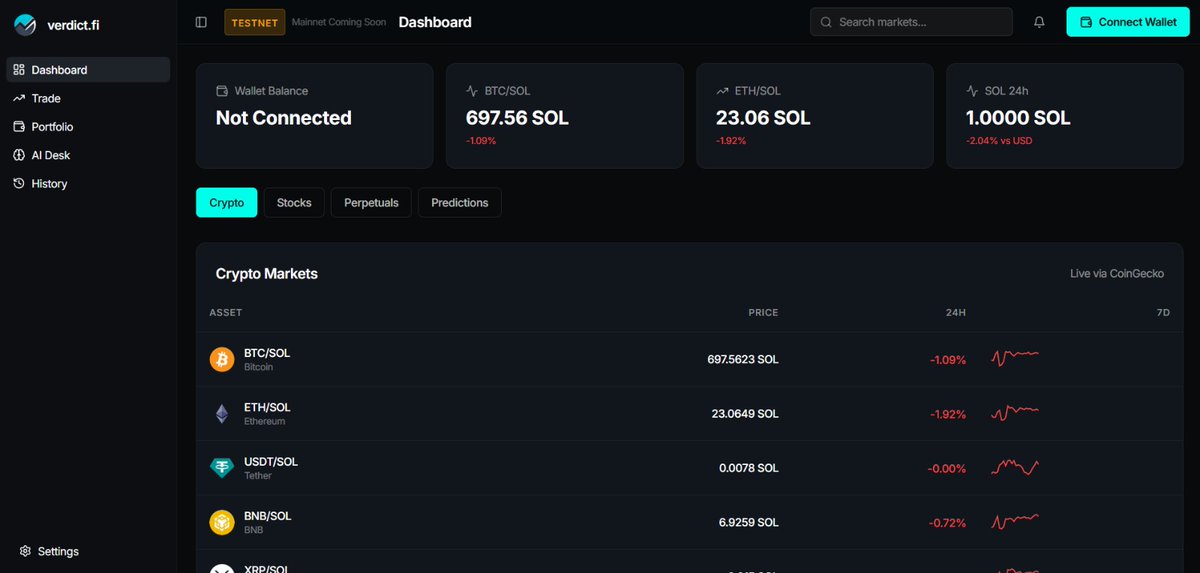Click the -0.72% change value
This screenshot has height=573, width=1200.
(x=948, y=522)
